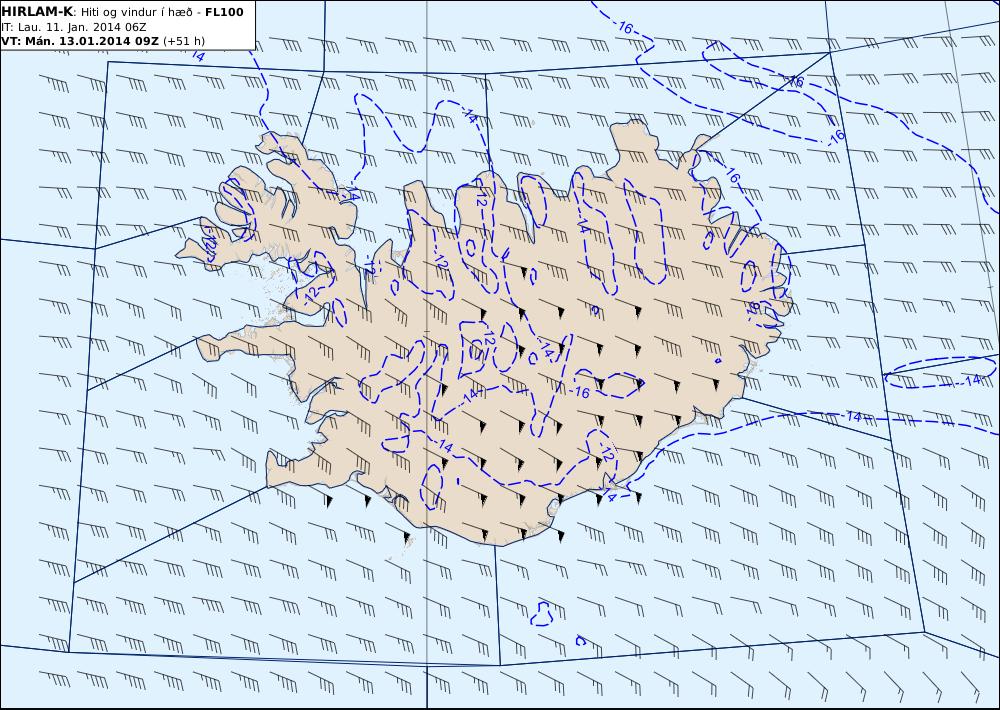Click the FL100 flight level label
Image resolution: width=1000 pixels, height=710 pixels.
coord(224,12)
